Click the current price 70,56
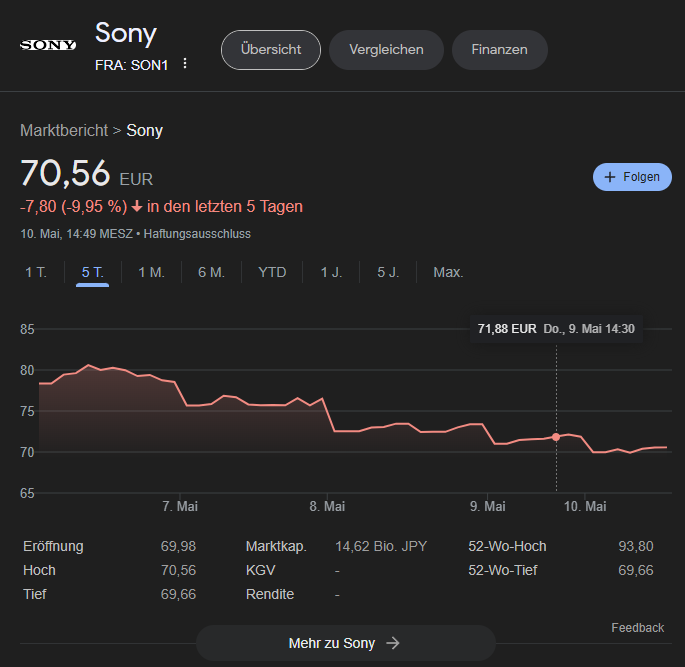 click(x=65, y=173)
